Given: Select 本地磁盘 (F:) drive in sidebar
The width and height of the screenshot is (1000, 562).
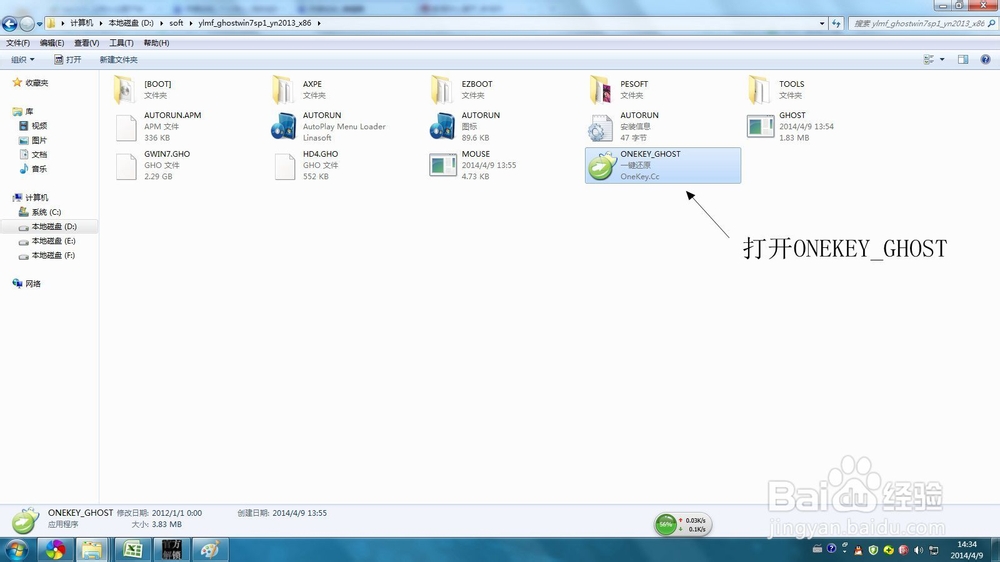Looking at the screenshot, I should [47, 255].
